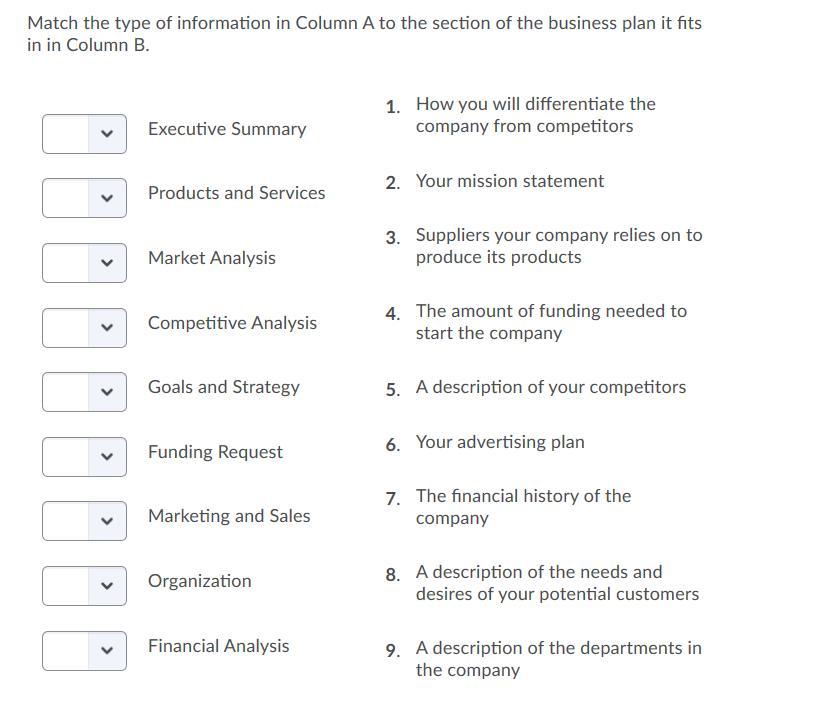Click the question instructions starting "Match the type"

coord(364,34)
